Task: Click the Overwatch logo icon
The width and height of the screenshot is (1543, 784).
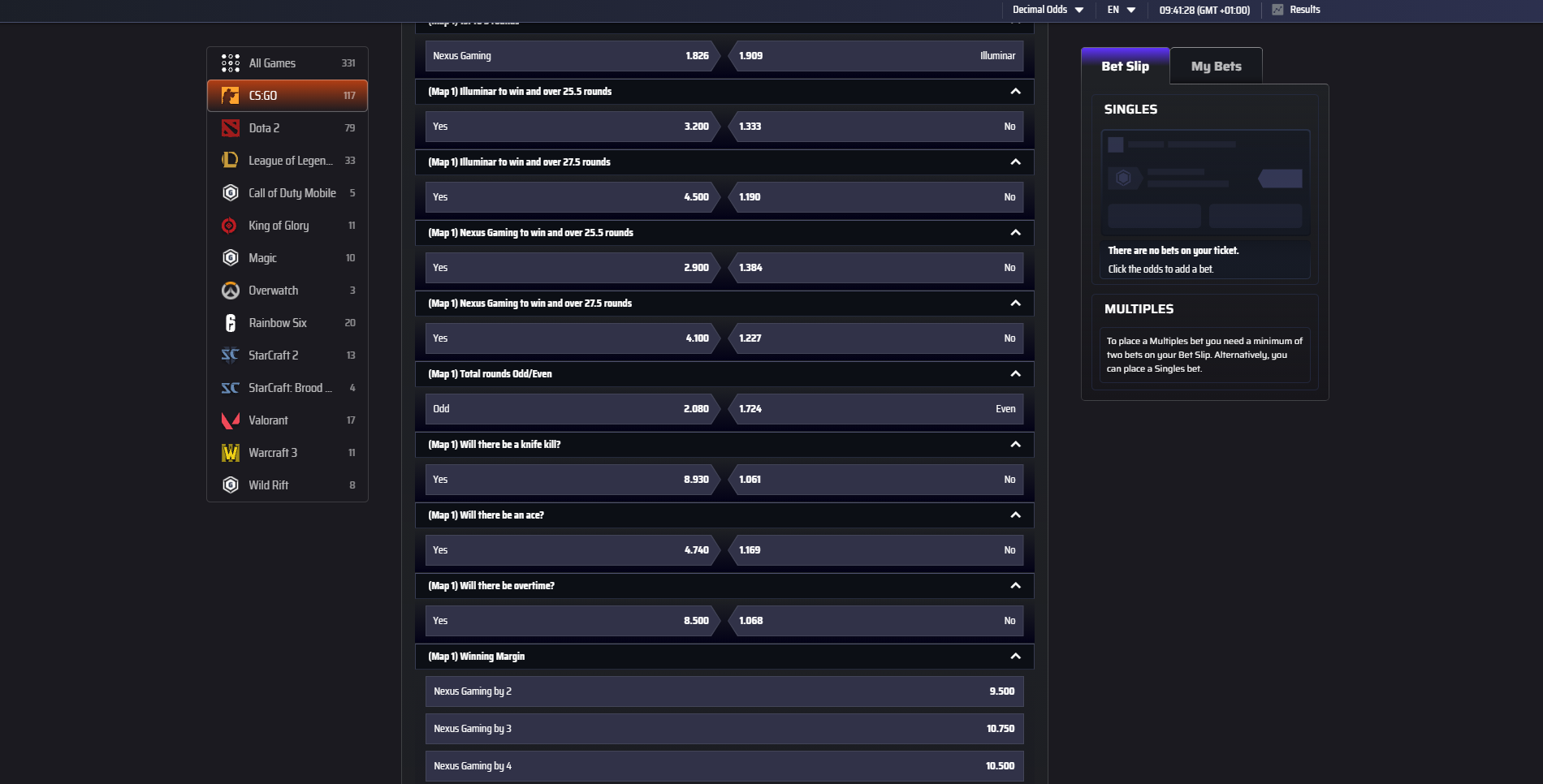Action: coord(231,291)
